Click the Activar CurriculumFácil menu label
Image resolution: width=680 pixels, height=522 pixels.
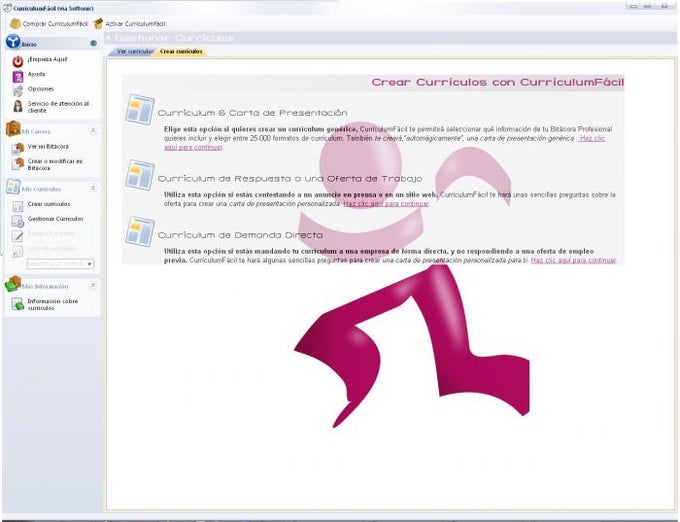click(135, 24)
